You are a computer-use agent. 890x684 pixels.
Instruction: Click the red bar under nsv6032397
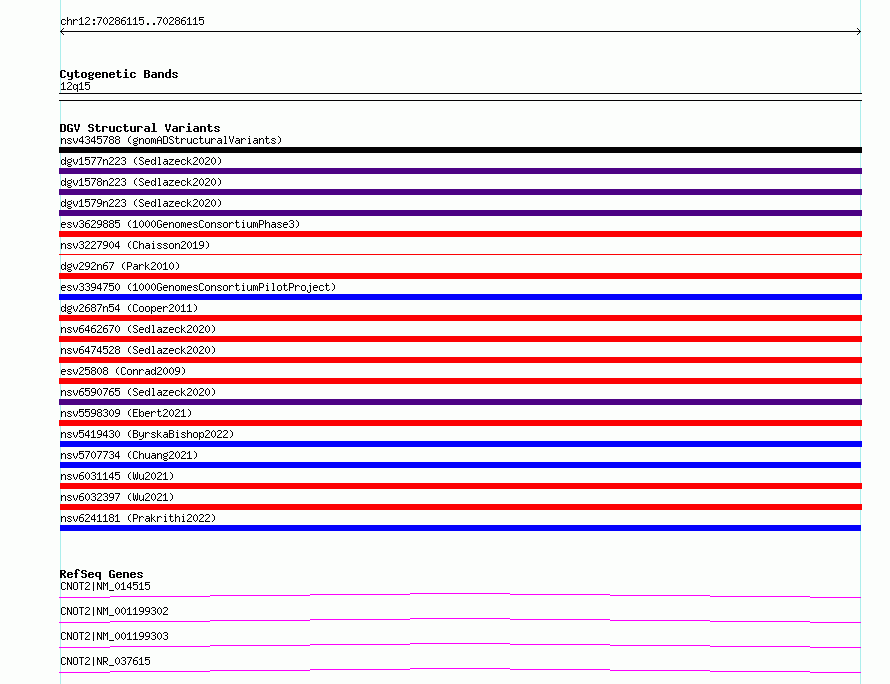(460, 507)
